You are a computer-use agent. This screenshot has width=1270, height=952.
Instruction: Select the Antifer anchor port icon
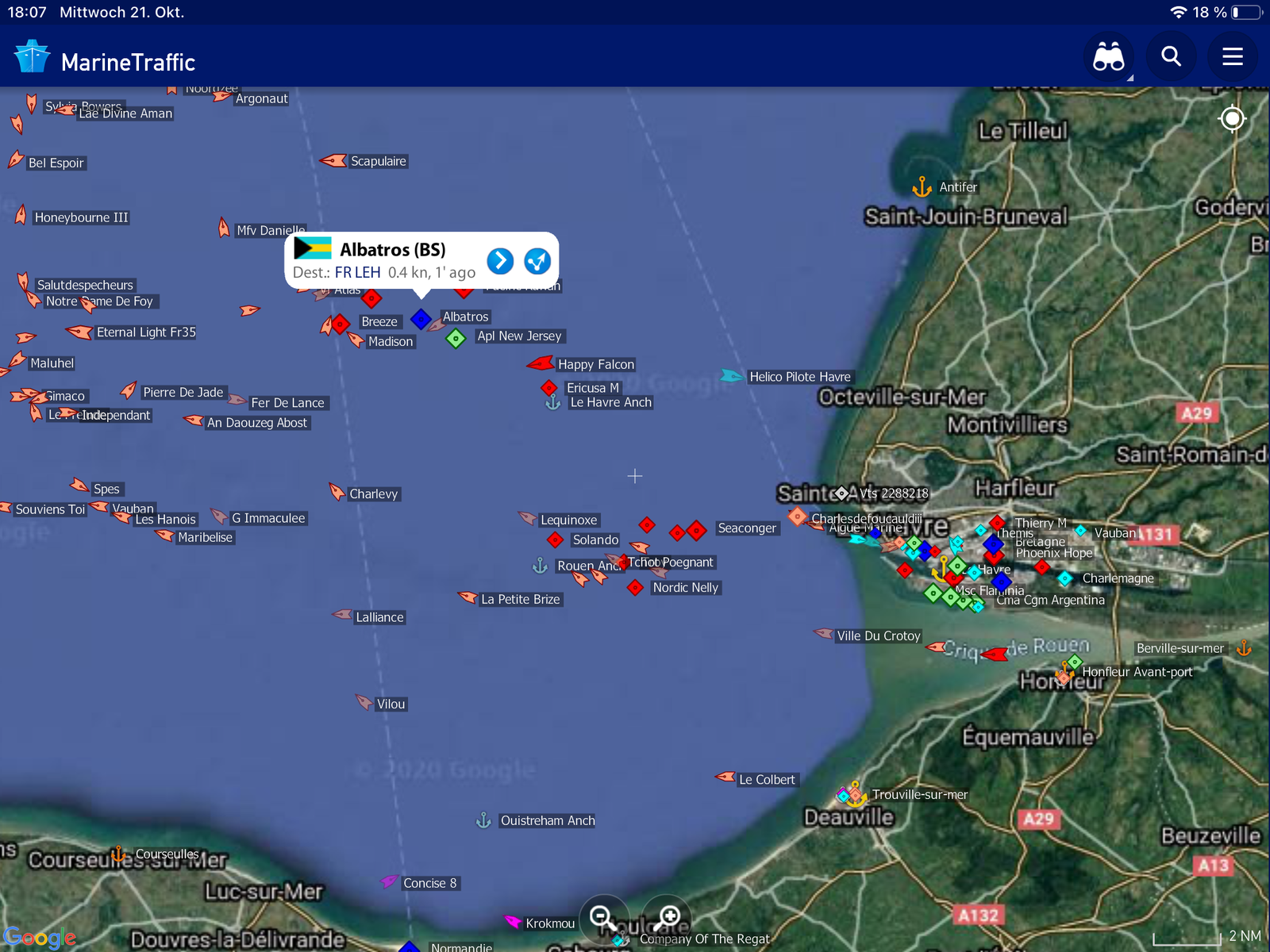(922, 187)
